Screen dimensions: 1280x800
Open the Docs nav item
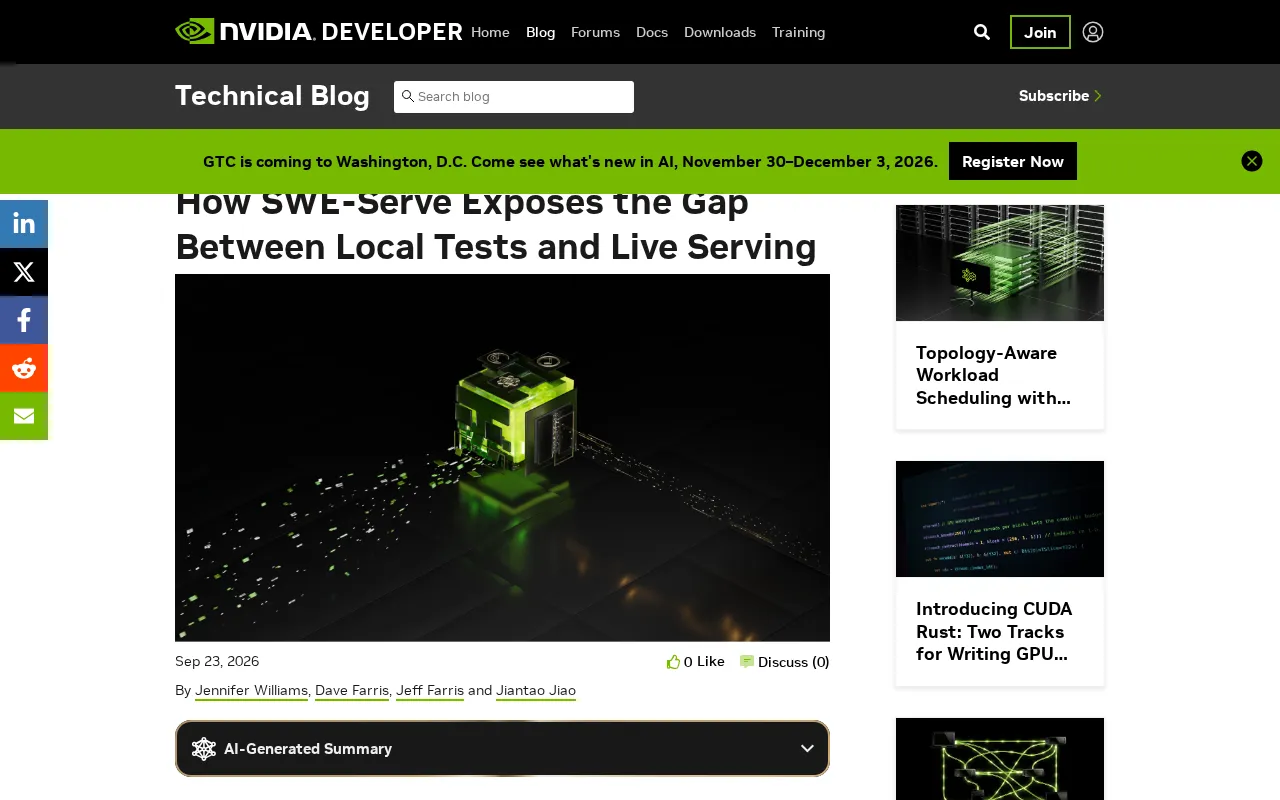652,32
